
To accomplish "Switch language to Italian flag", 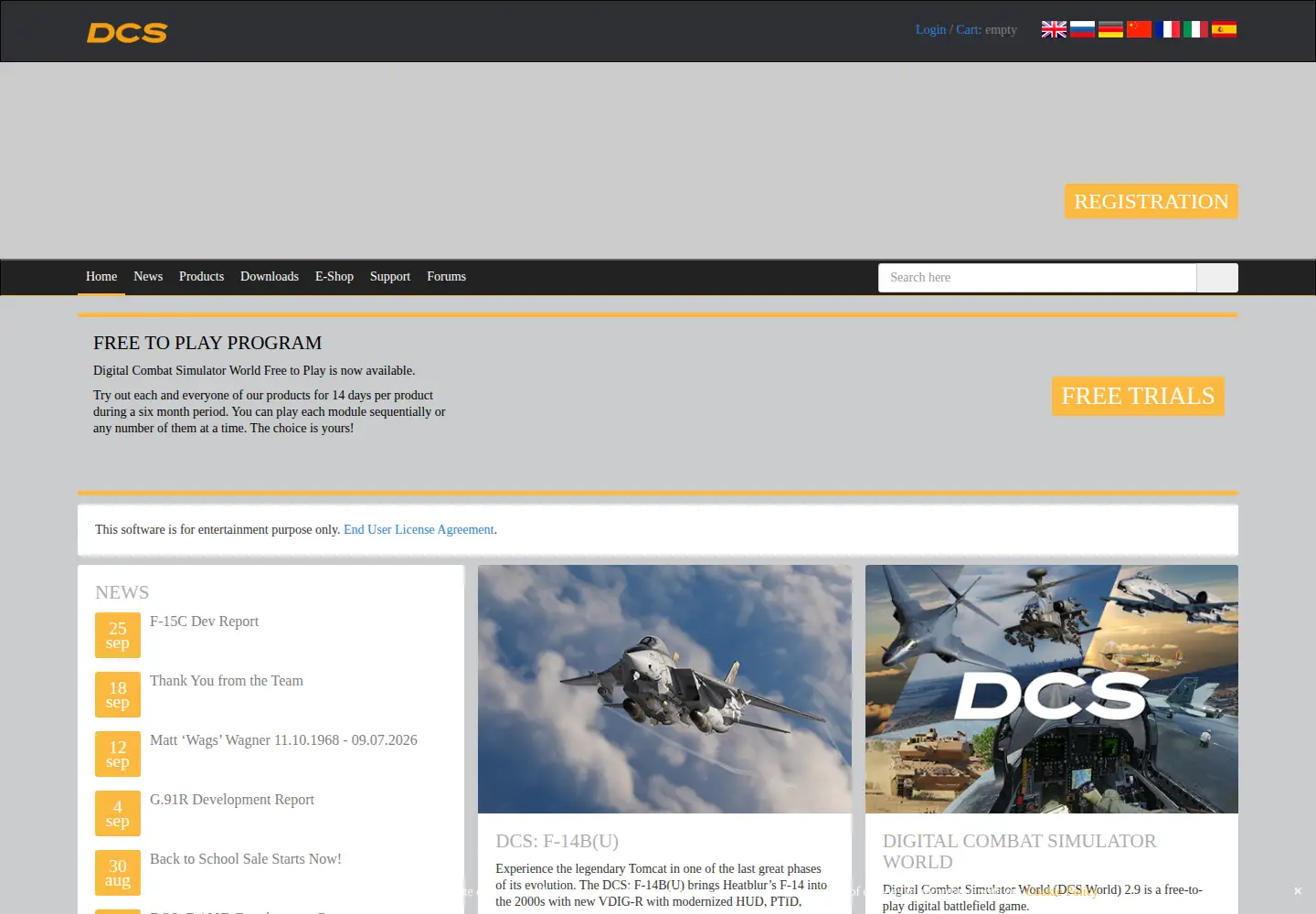I will pyautogui.click(x=1195, y=29).
